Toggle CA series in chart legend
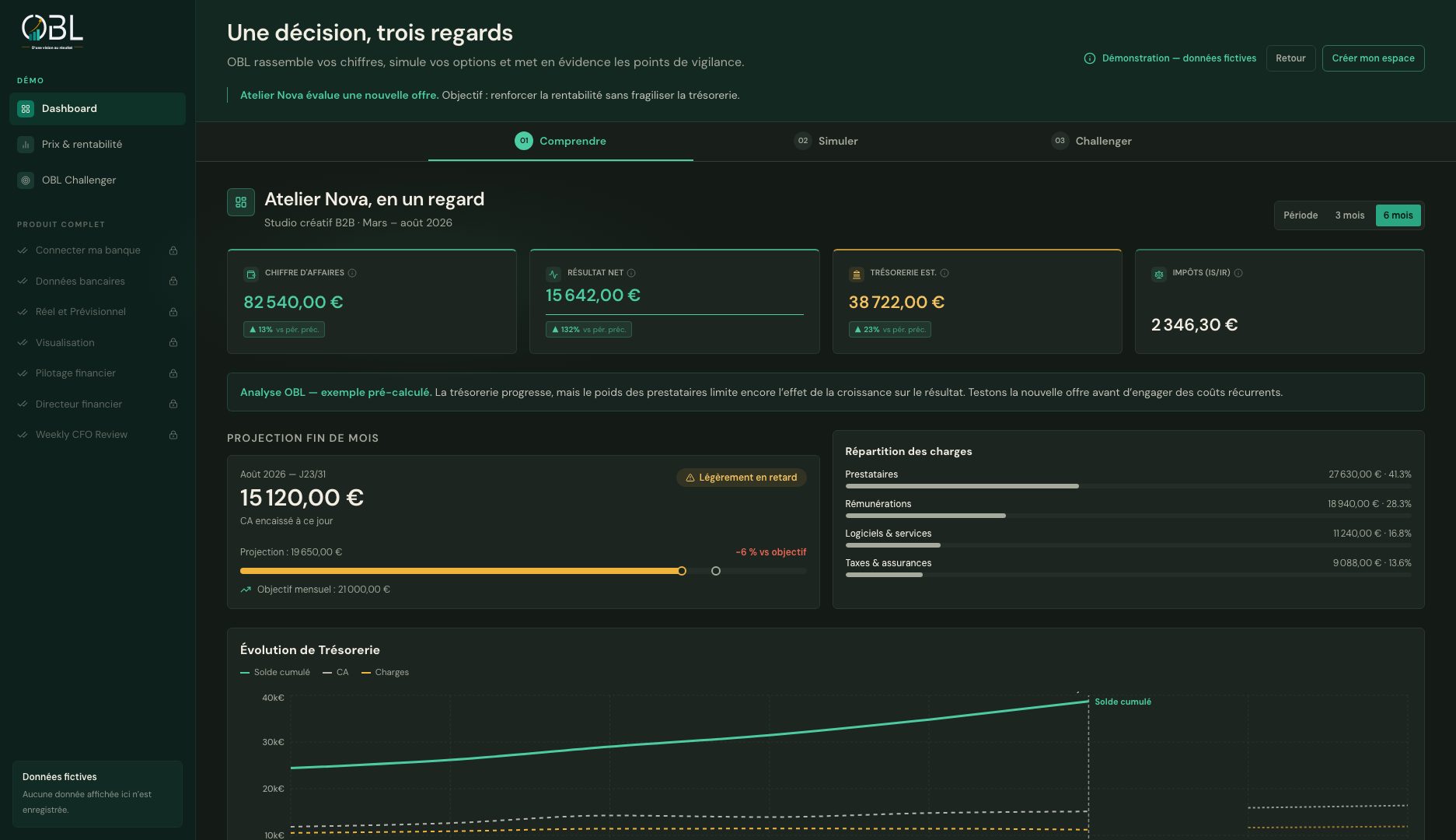The width and height of the screenshot is (1456, 840). tap(336, 672)
